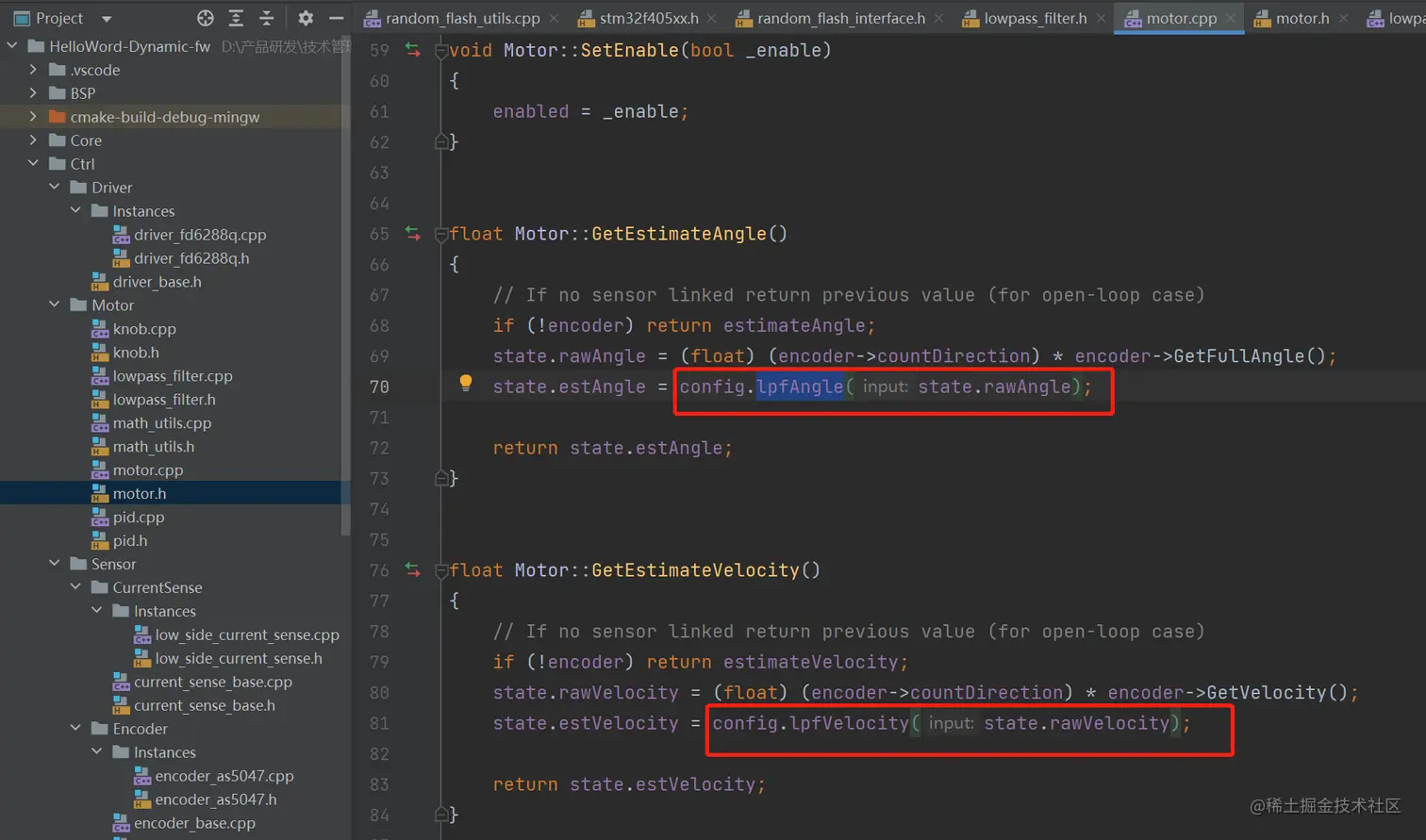The image size is (1426, 840).
Task: Close the motor.cpp editor tab
Action: click(x=1231, y=18)
